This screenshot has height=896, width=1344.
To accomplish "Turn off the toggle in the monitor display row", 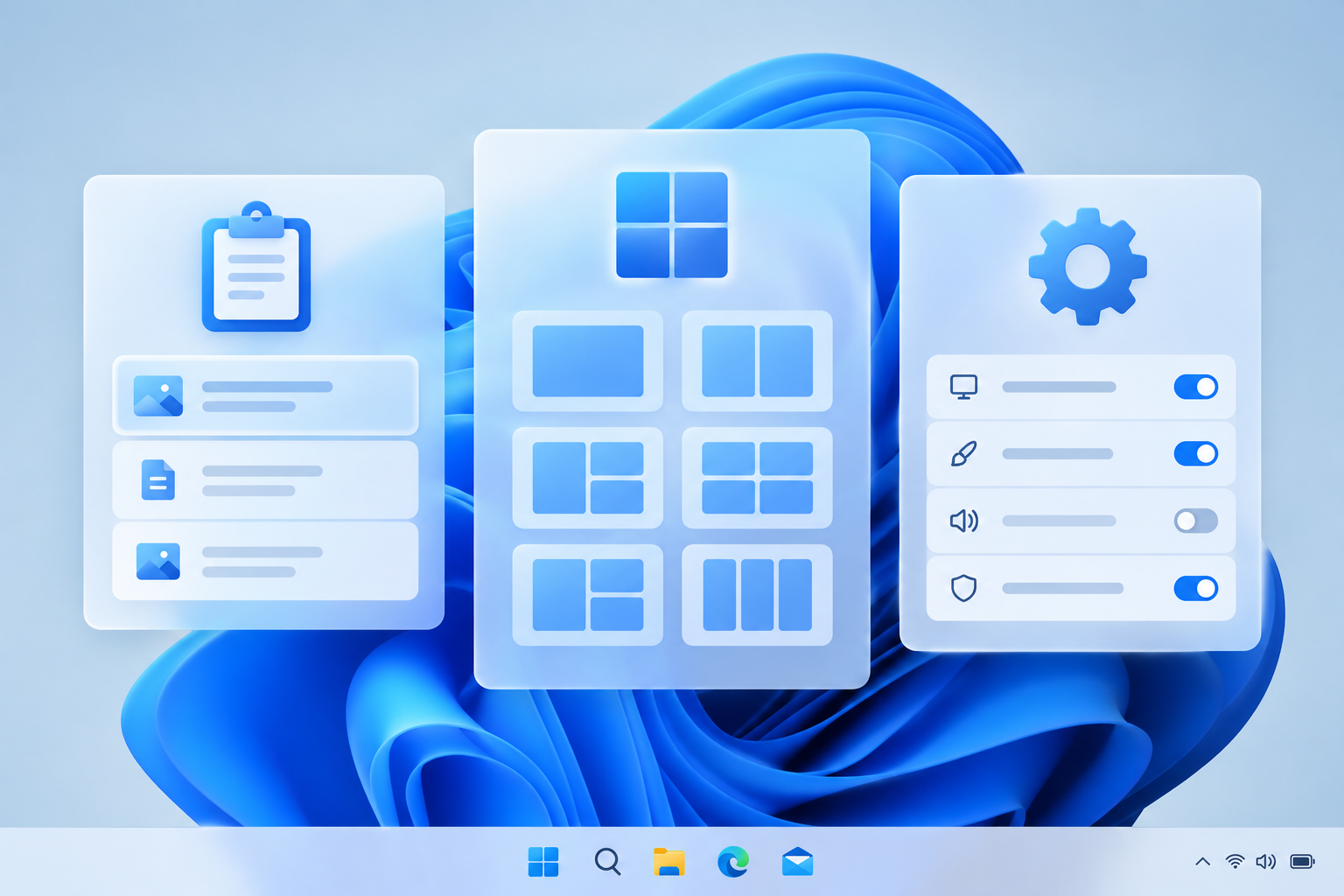I will (1196, 387).
